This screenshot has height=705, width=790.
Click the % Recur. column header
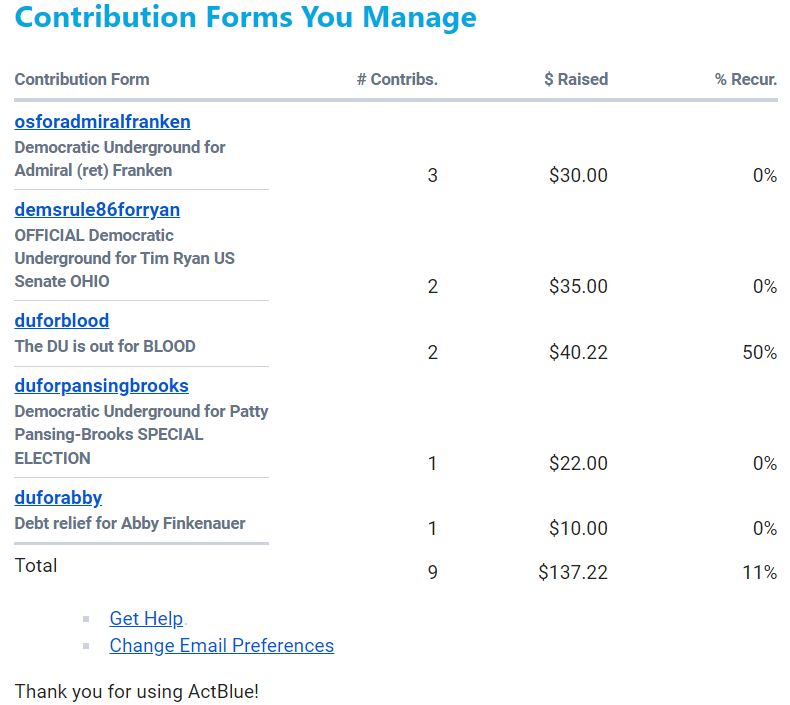[746, 79]
